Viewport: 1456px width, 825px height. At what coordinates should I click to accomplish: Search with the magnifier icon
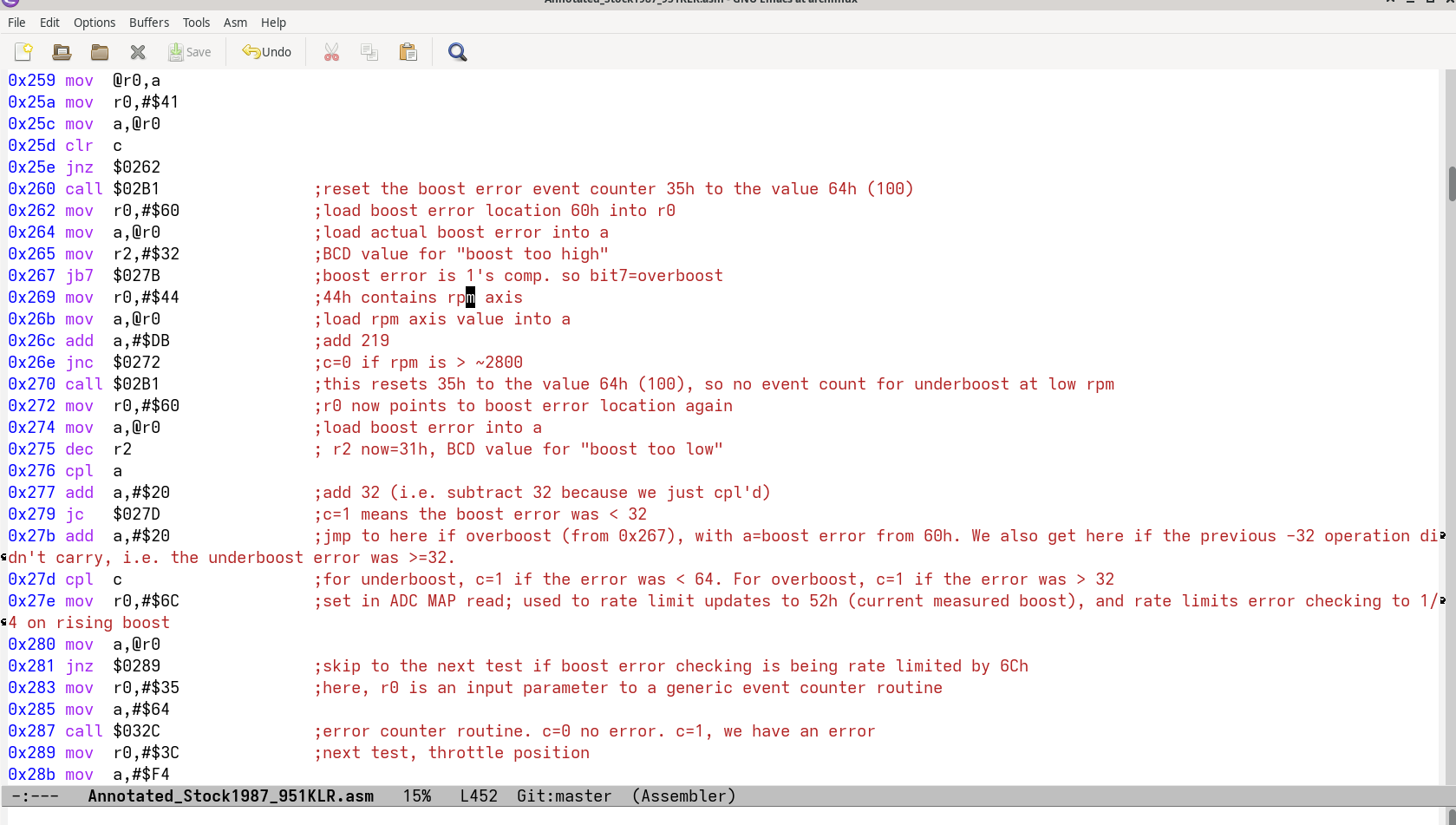457,52
